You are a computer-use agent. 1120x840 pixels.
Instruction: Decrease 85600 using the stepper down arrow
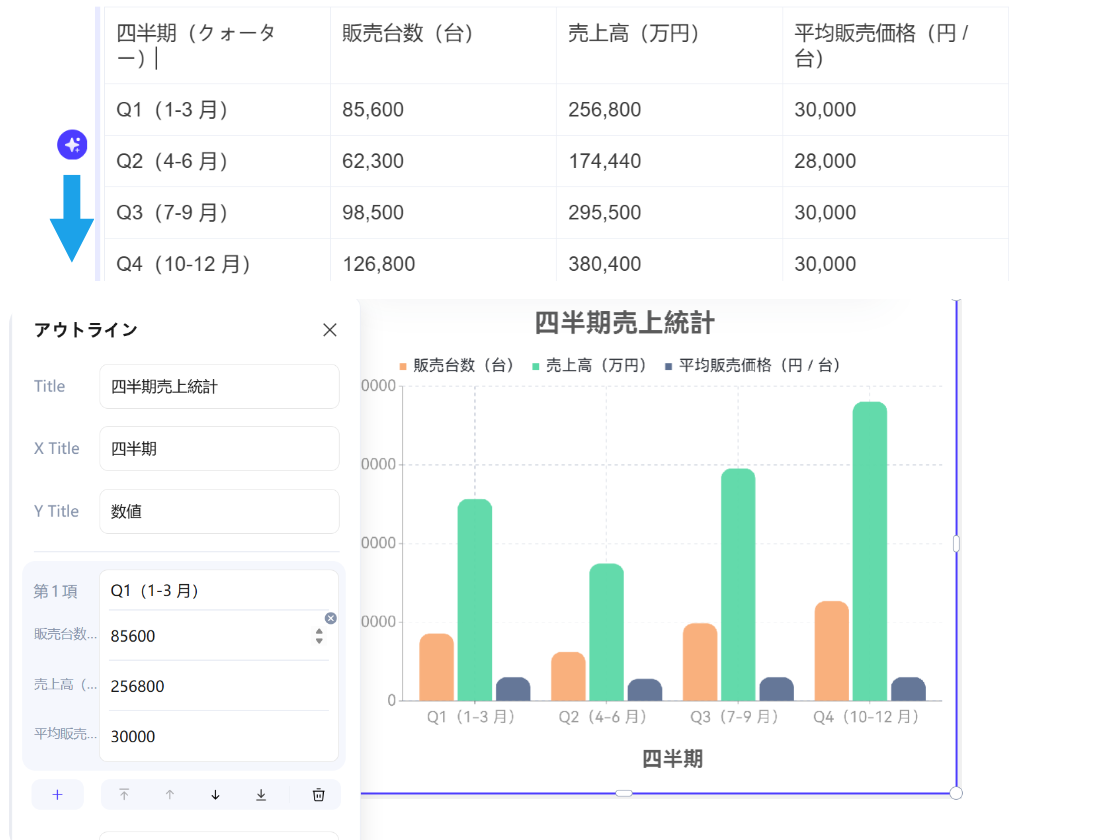pos(320,641)
